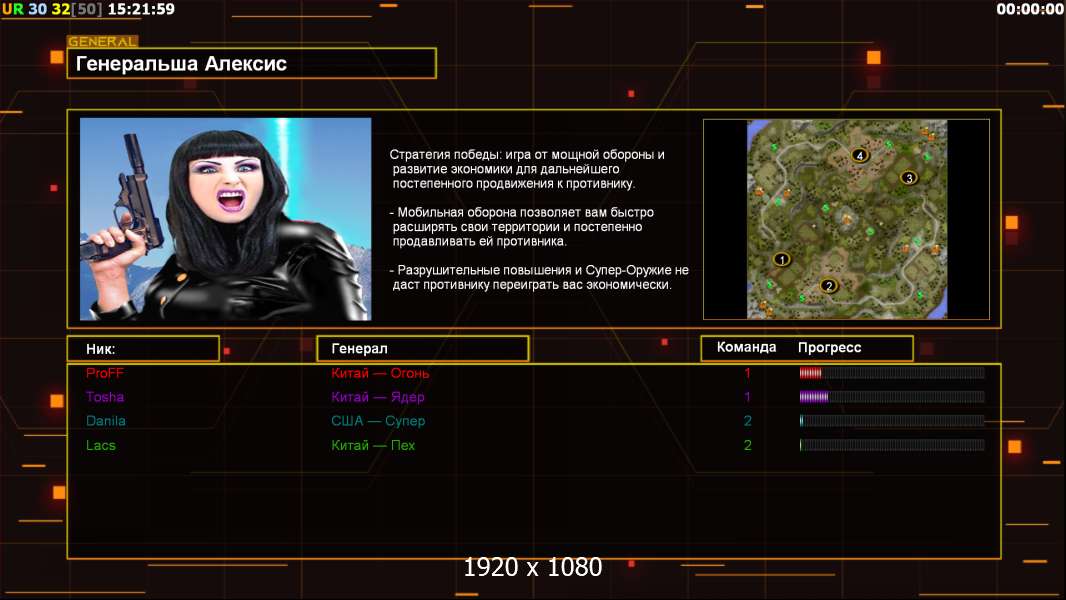The height and width of the screenshot is (600, 1066).
Task: Click the 'Генерал' column header
Action: click(x=422, y=349)
